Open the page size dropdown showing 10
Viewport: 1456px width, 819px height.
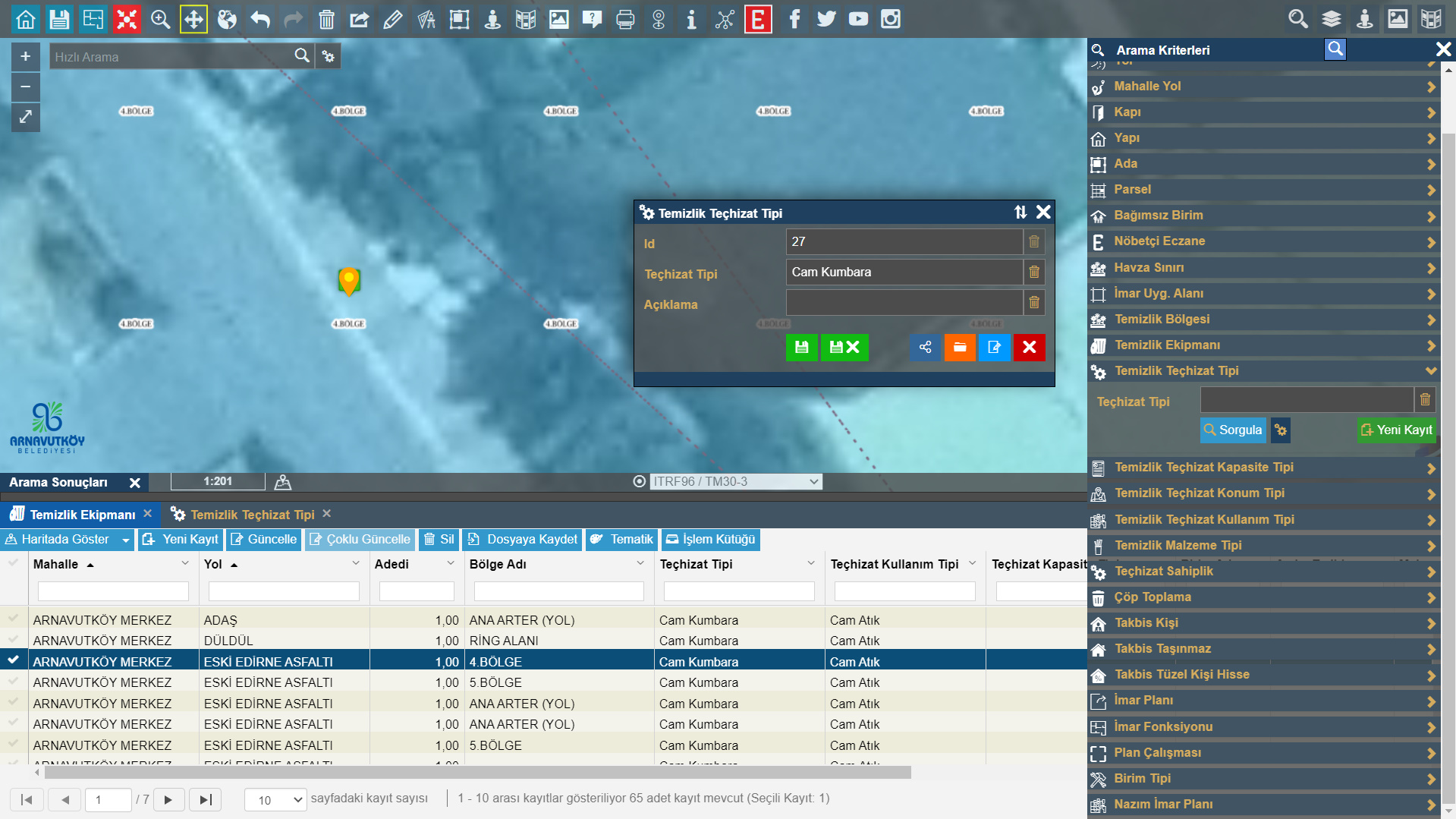point(275,799)
